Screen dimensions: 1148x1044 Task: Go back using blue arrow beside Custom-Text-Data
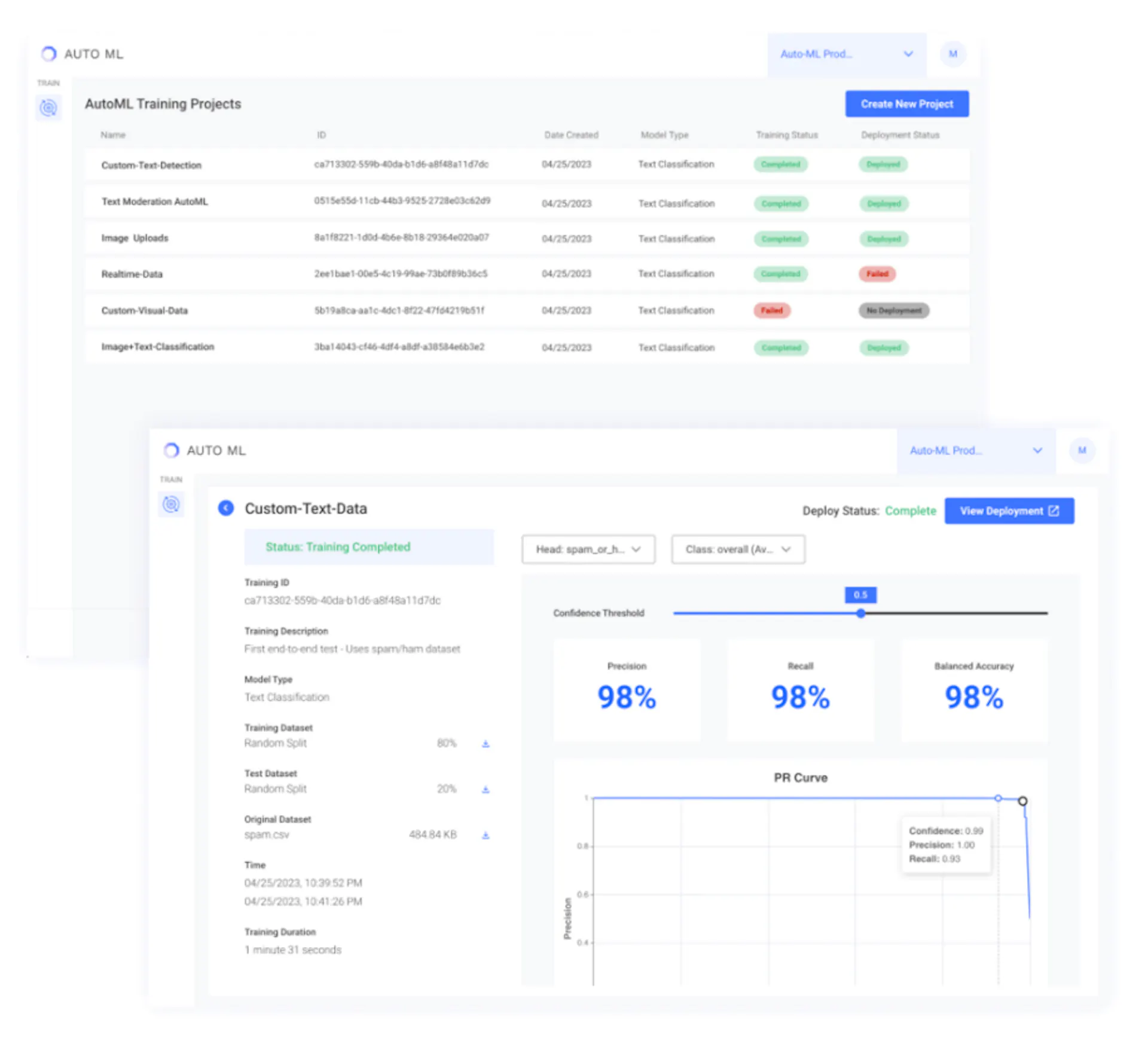[226, 508]
